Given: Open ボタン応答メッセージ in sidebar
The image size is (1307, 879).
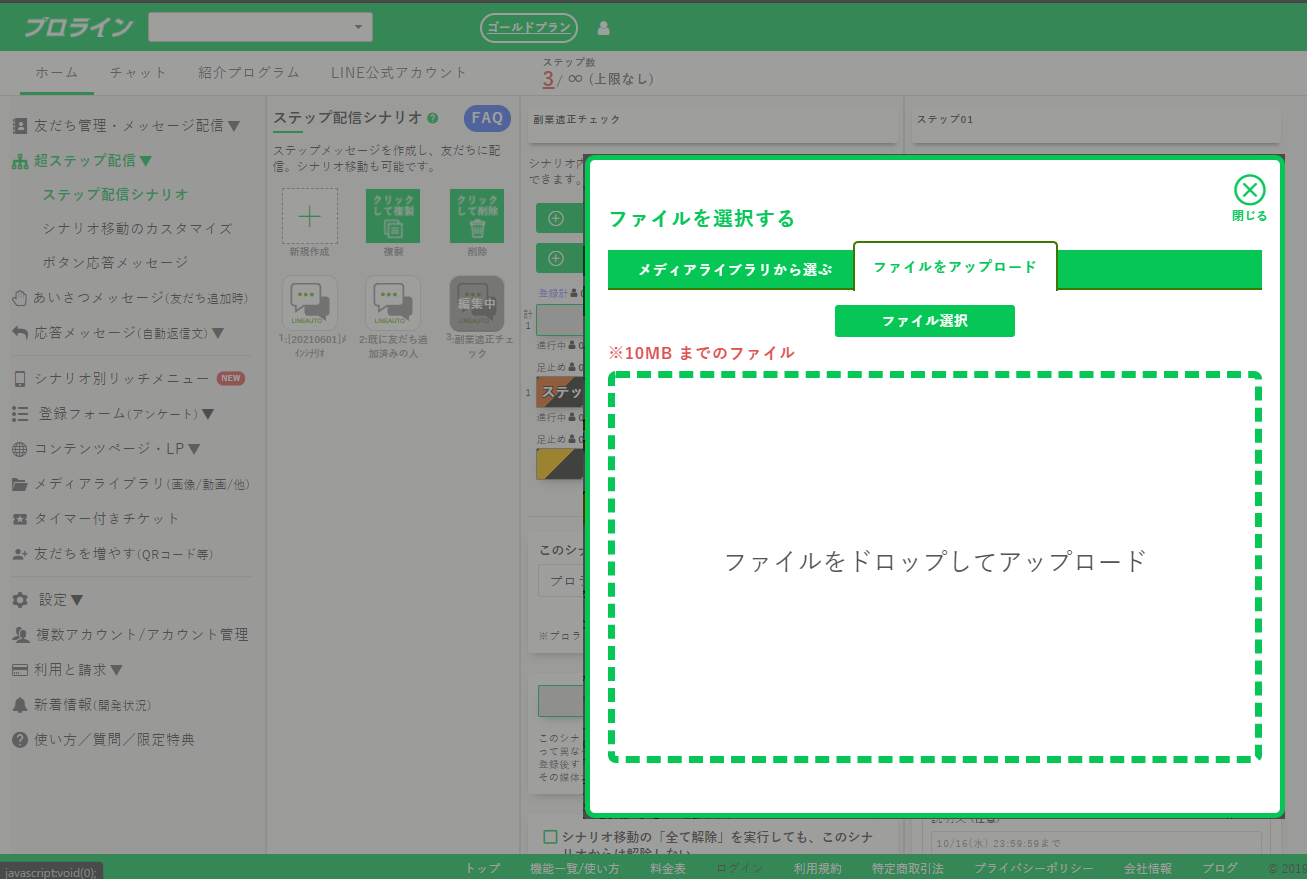Looking at the screenshot, I should [x=115, y=262].
